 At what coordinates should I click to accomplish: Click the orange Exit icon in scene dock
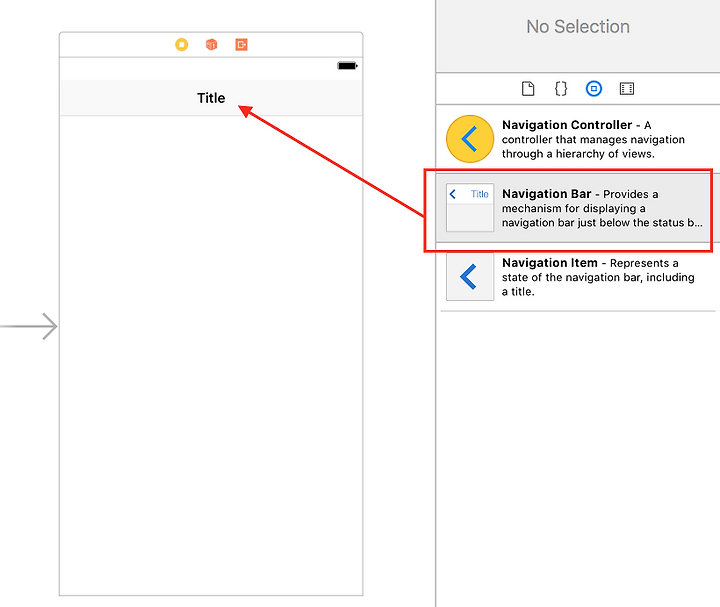click(242, 45)
